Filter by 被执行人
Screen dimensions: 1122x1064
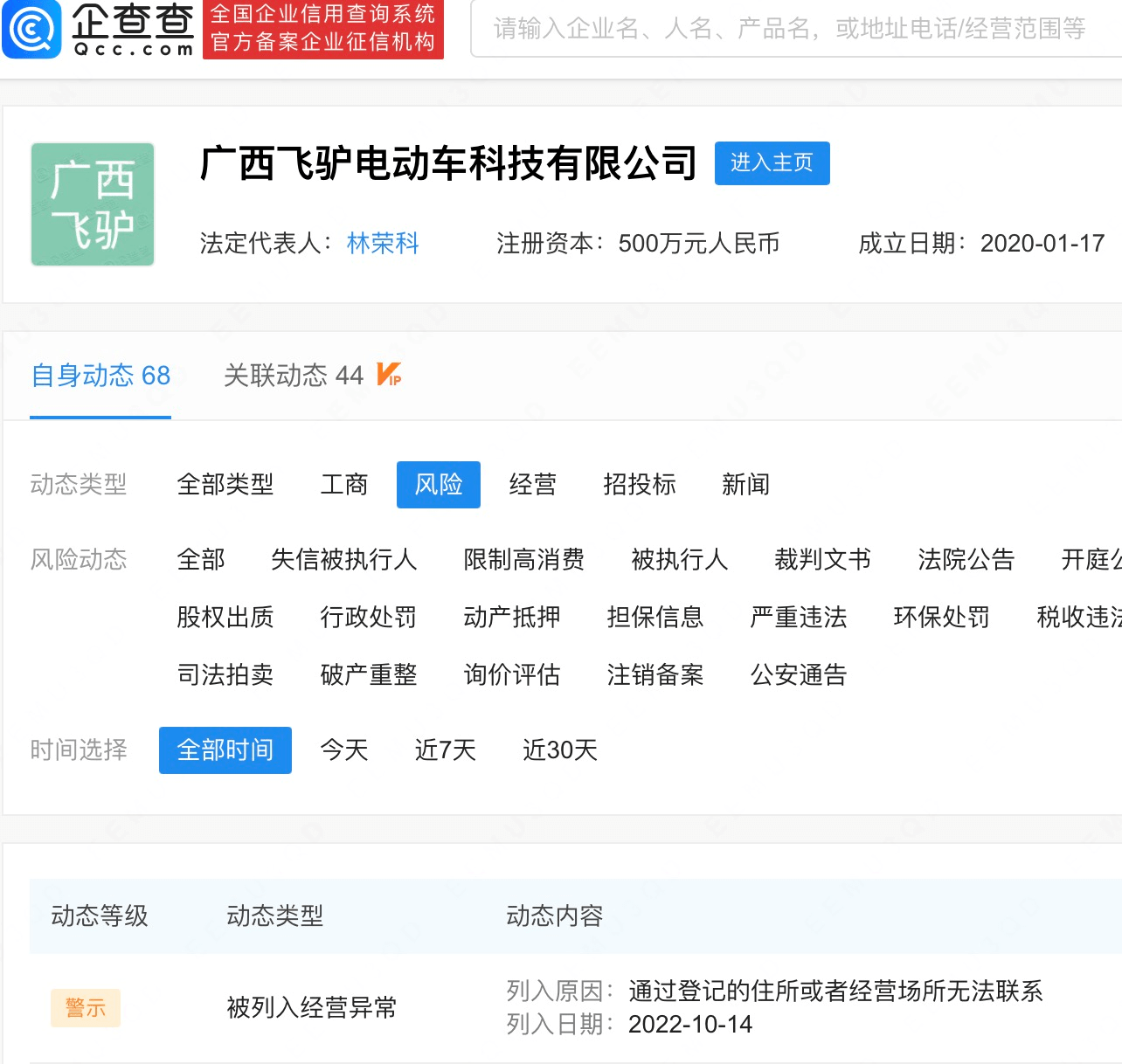click(x=680, y=559)
